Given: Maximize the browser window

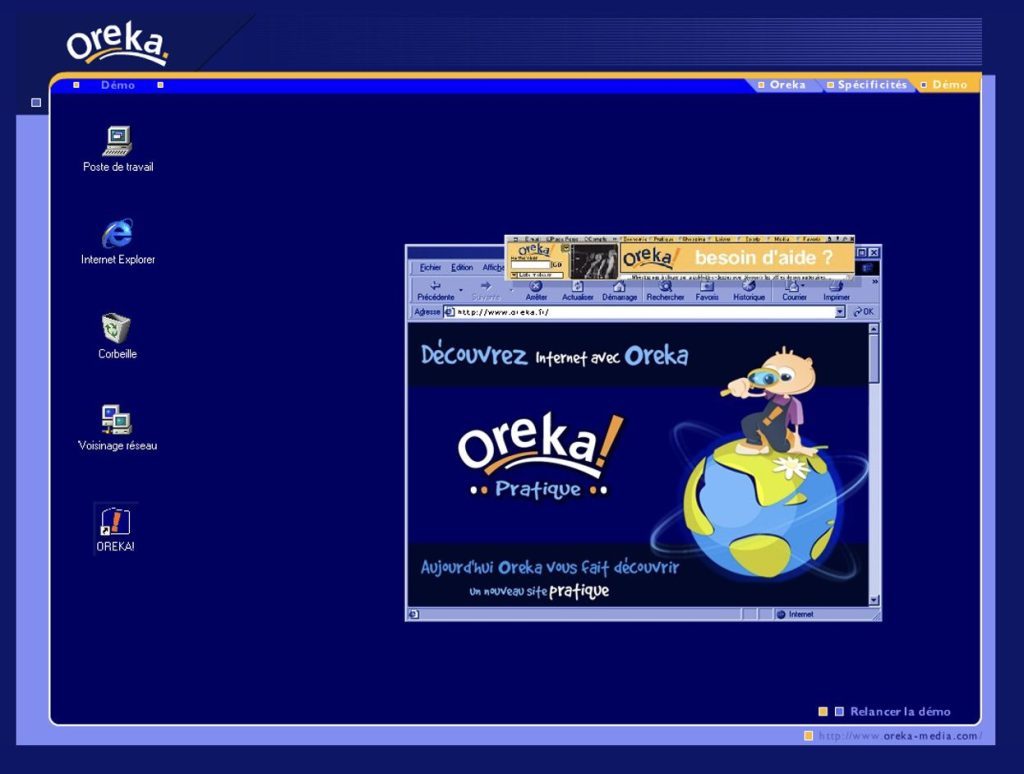Looking at the screenshot, I should click(861, 252).
